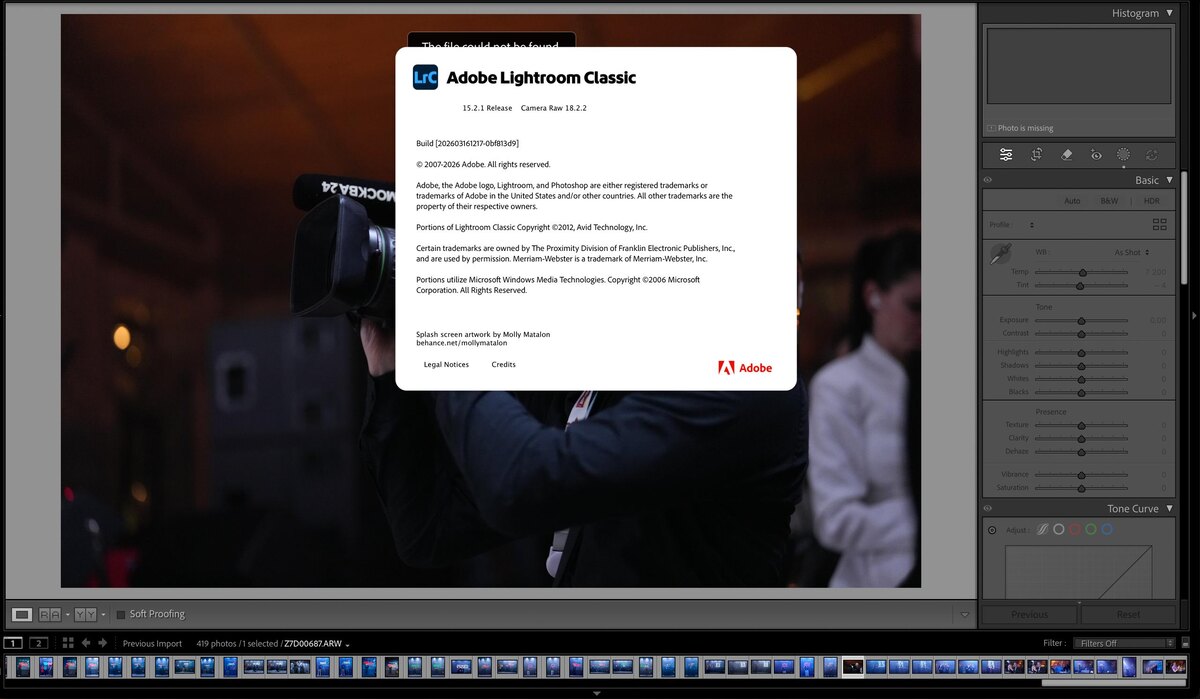Switch to Reference view R|A icon
The width and height of the screenshot is (1200, 699).
pos(48,614)
